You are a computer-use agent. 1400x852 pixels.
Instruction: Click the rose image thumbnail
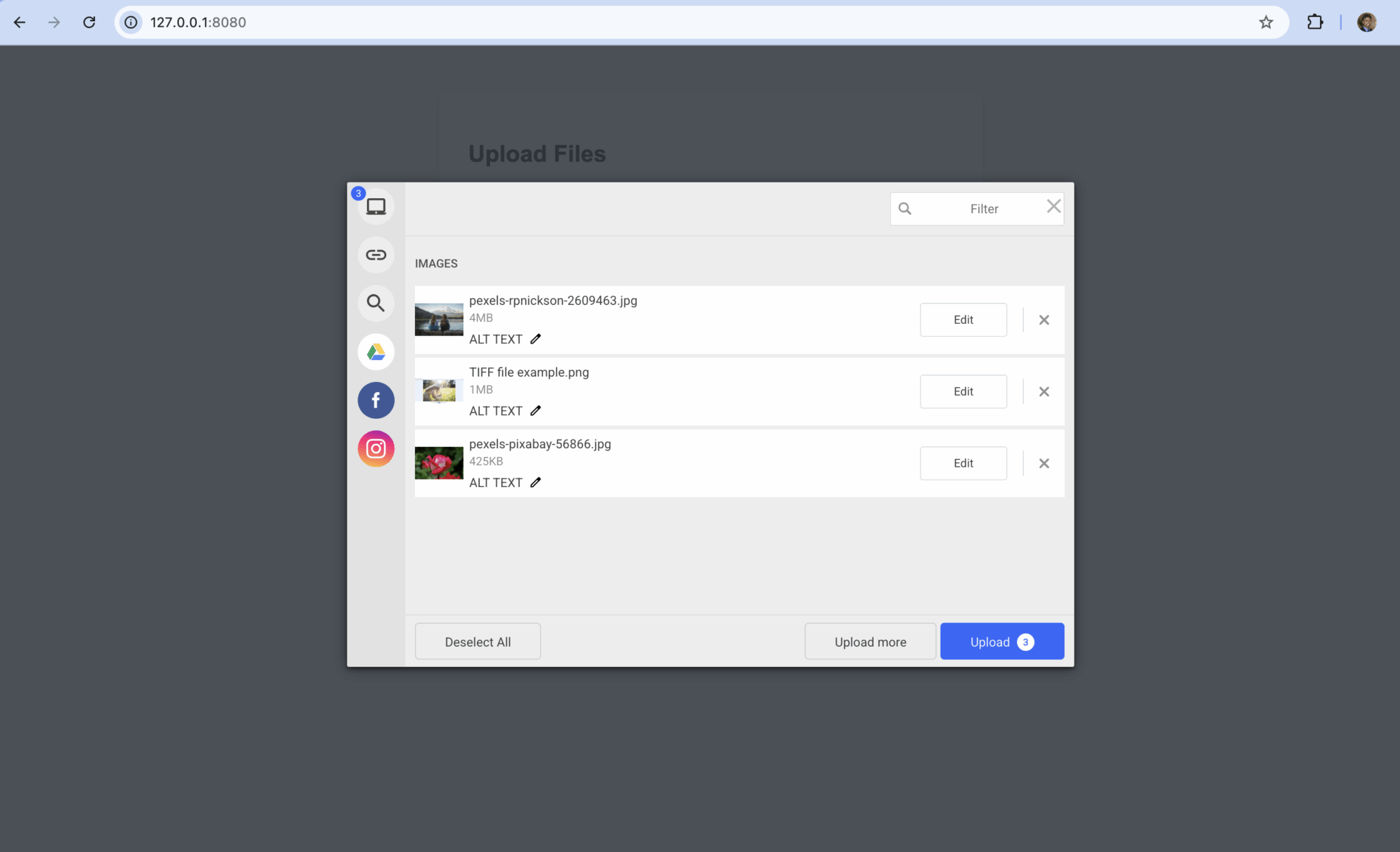coord(438,463)
